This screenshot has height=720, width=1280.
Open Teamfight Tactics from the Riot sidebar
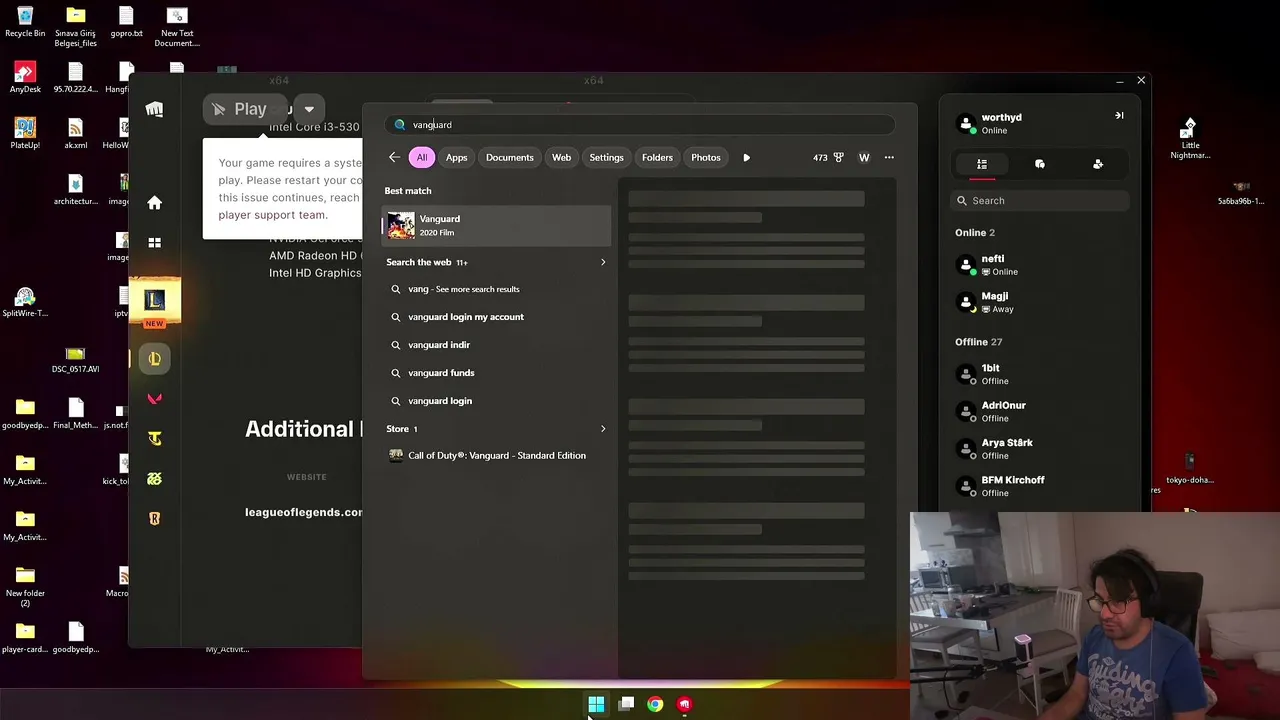[x=154, y=438]
